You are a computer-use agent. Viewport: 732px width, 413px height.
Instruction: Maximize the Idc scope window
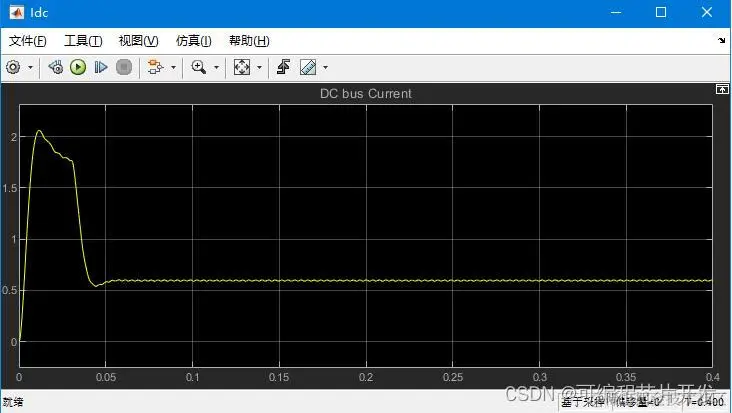point(661,13)
